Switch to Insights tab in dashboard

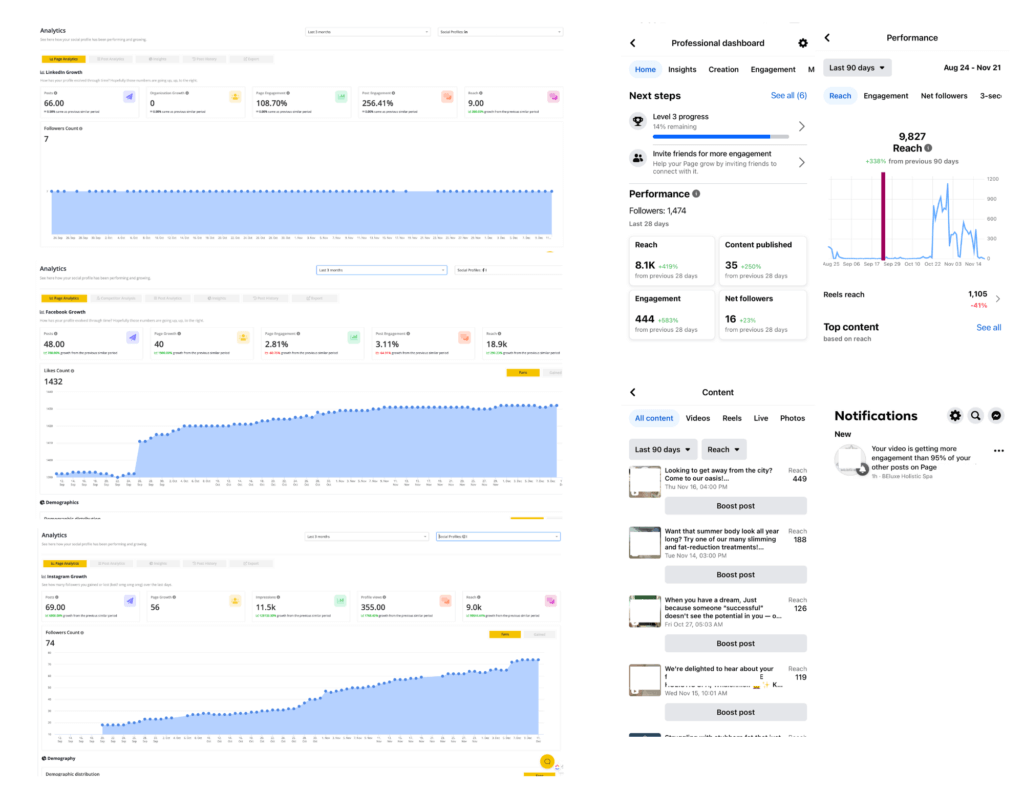682,69
